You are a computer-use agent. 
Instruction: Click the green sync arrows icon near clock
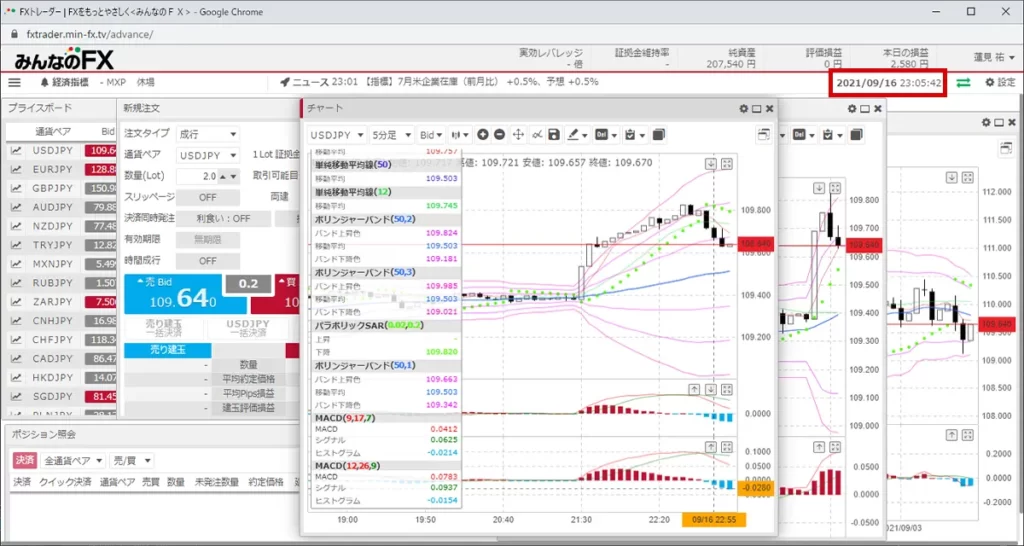point(963,82)
